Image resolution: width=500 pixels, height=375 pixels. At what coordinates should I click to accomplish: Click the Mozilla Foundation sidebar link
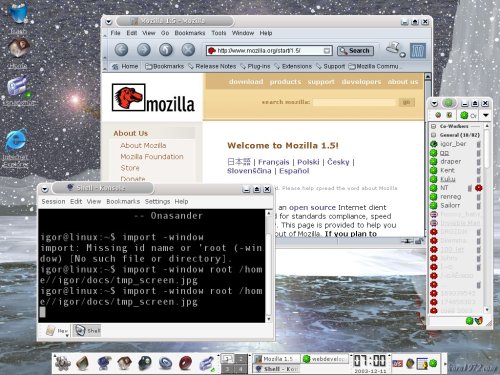(152, 157)
